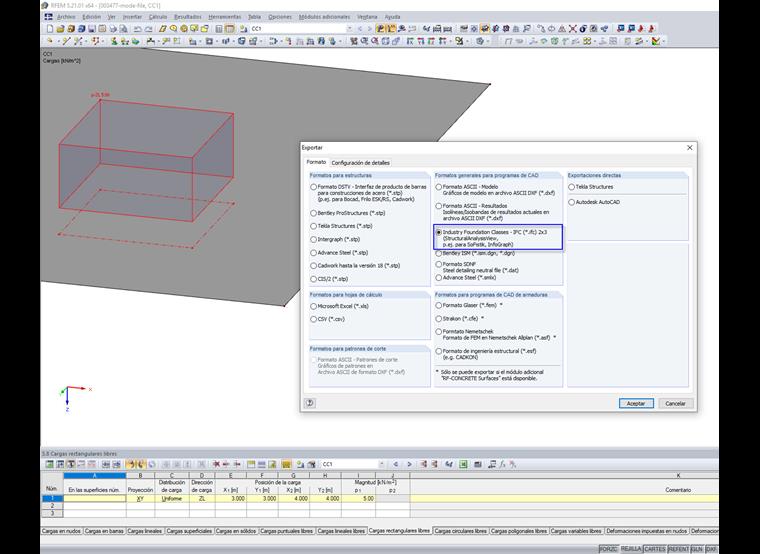
Task: Click En las superficies núm. cell in row 1
Action: (x=95, y=498)
